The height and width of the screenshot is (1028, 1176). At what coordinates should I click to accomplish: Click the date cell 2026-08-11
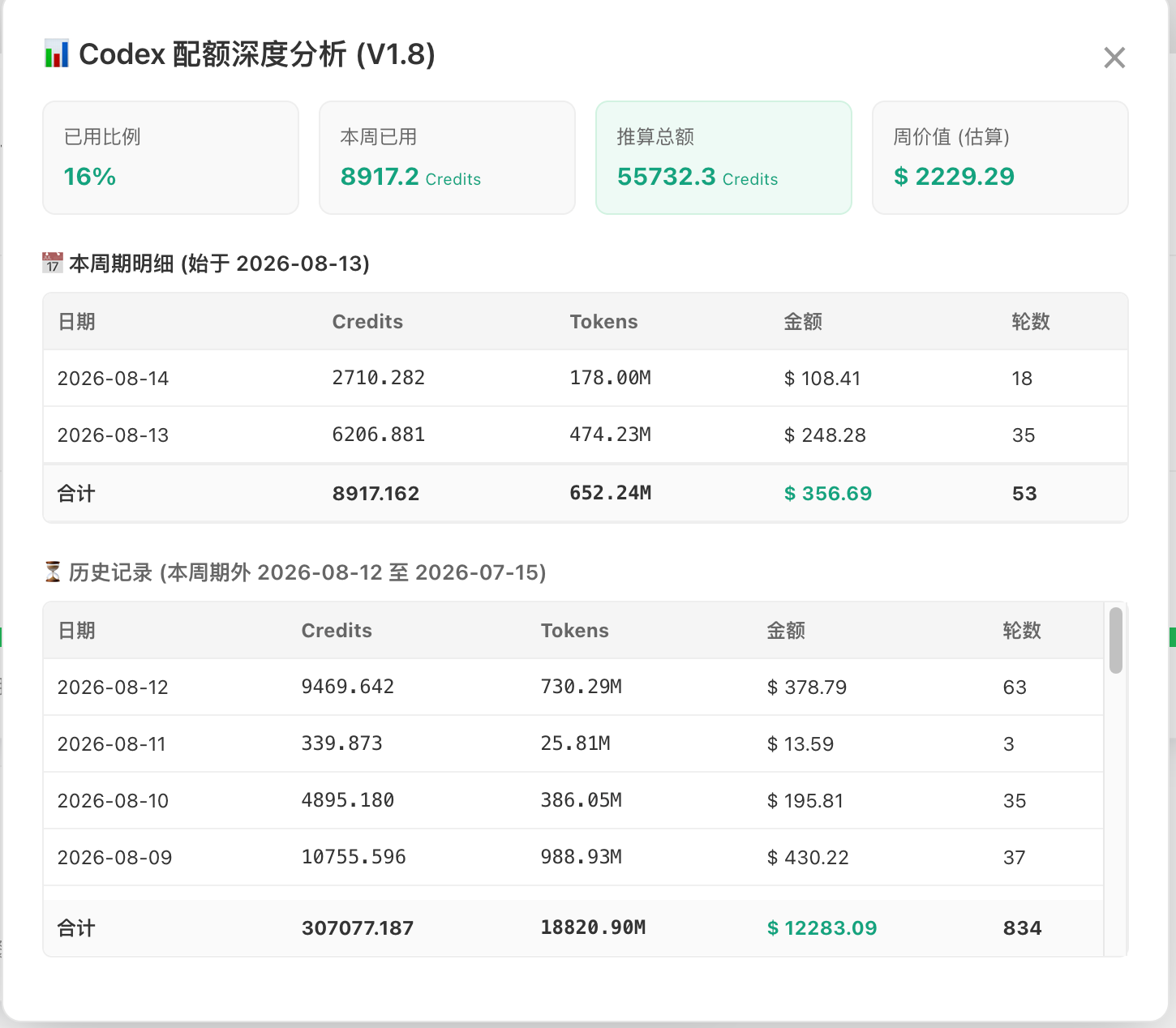pyautogui.click(x=112, y=744)
